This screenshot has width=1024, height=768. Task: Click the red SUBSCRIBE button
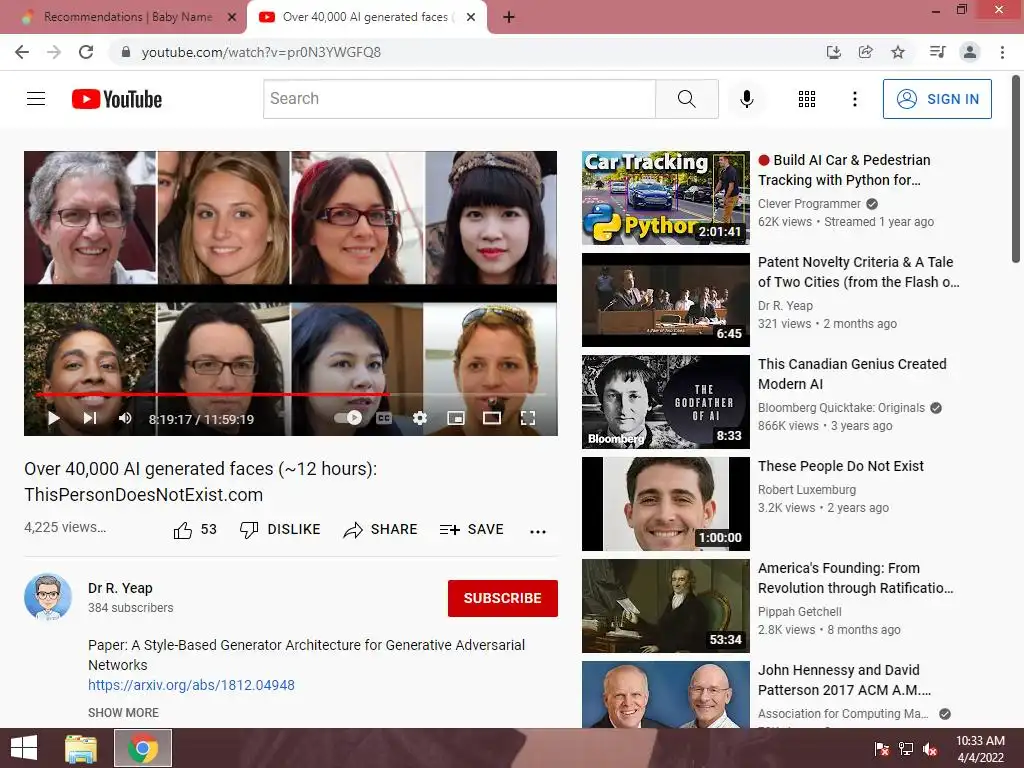coord(502,598)
